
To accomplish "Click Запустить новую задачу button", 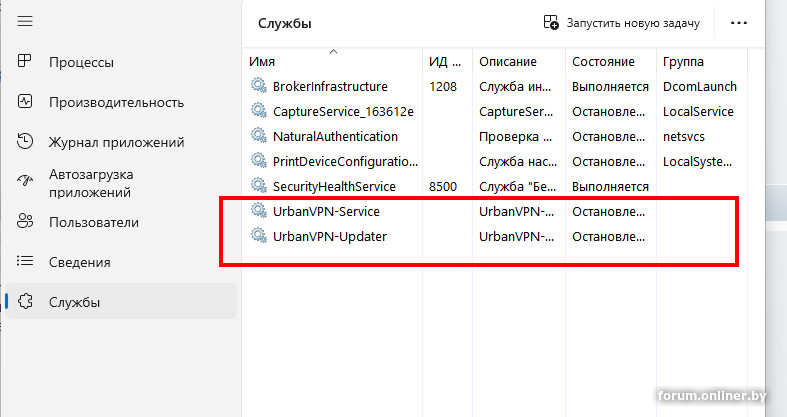I will click(621, 22).
